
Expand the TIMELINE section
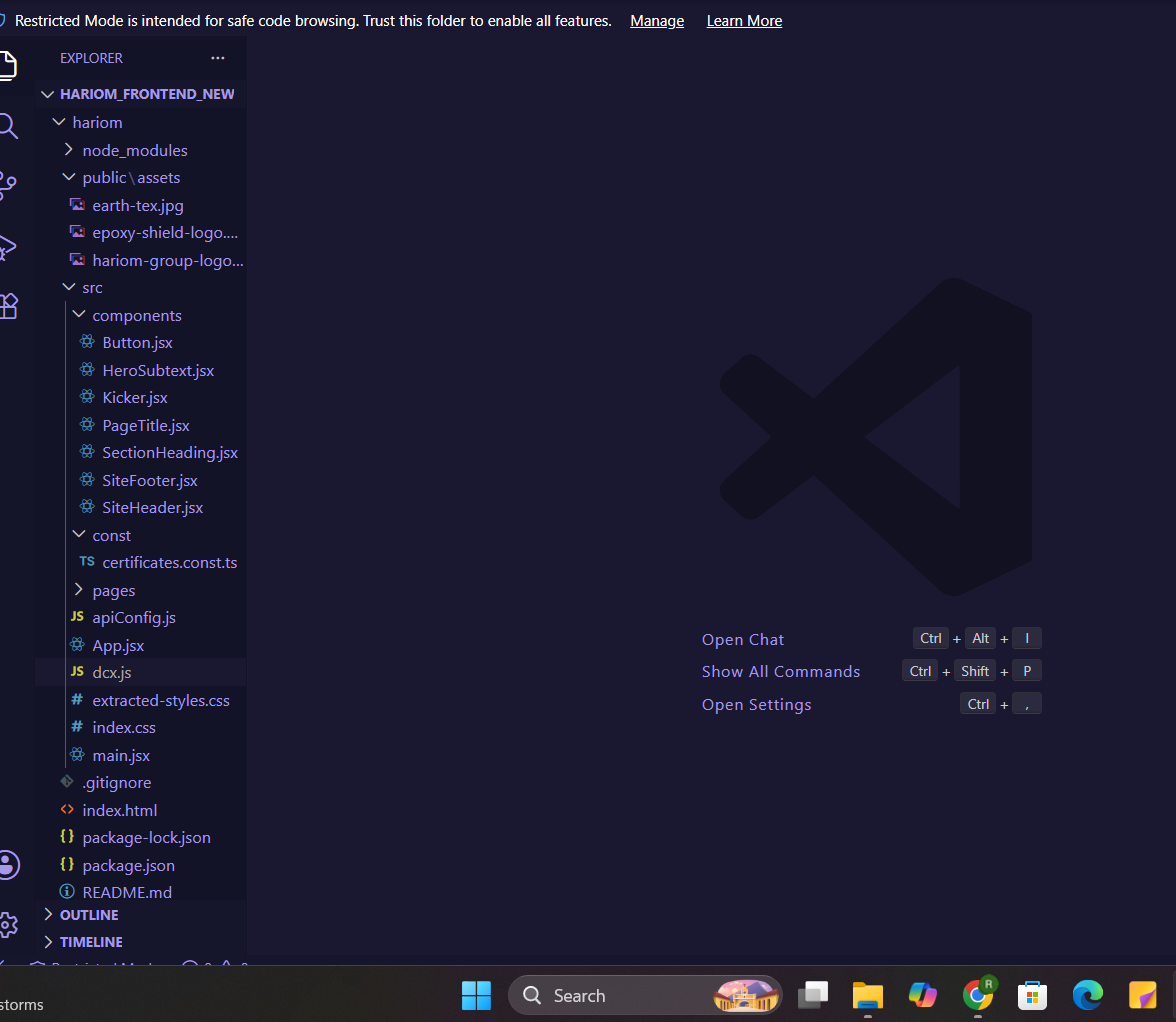(141, 942)
